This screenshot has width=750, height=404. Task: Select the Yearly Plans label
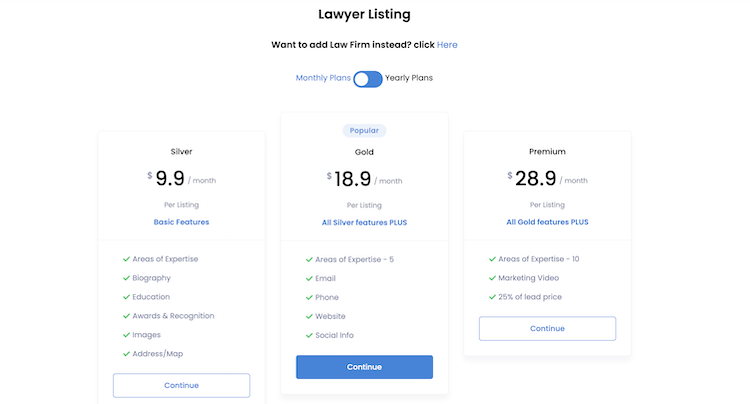click(409, 78)
